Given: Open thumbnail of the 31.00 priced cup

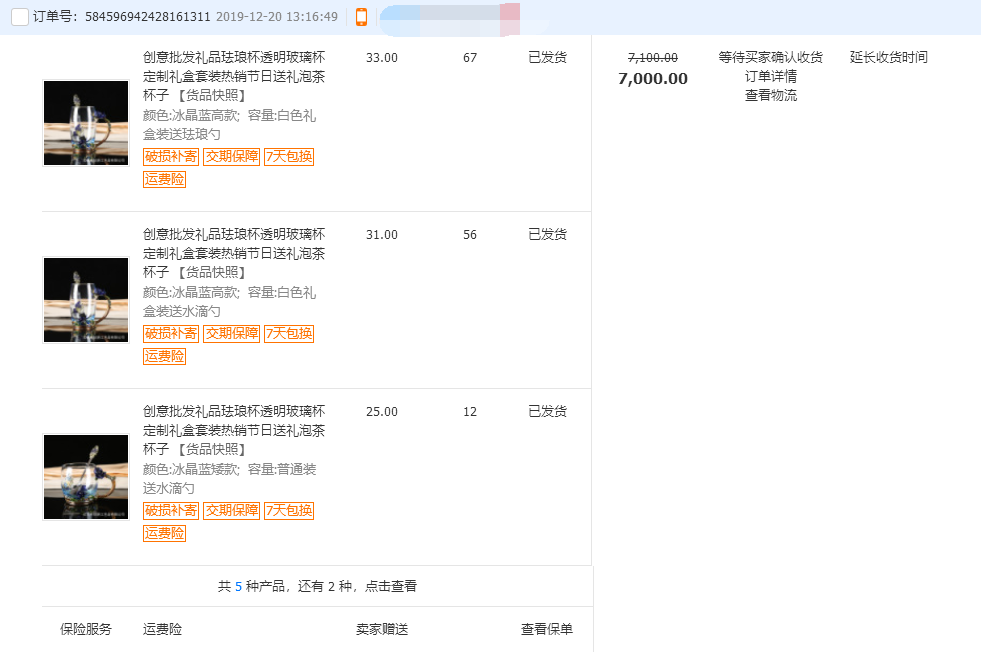Looking at the screenshot, I should click(x=86, y=300).
